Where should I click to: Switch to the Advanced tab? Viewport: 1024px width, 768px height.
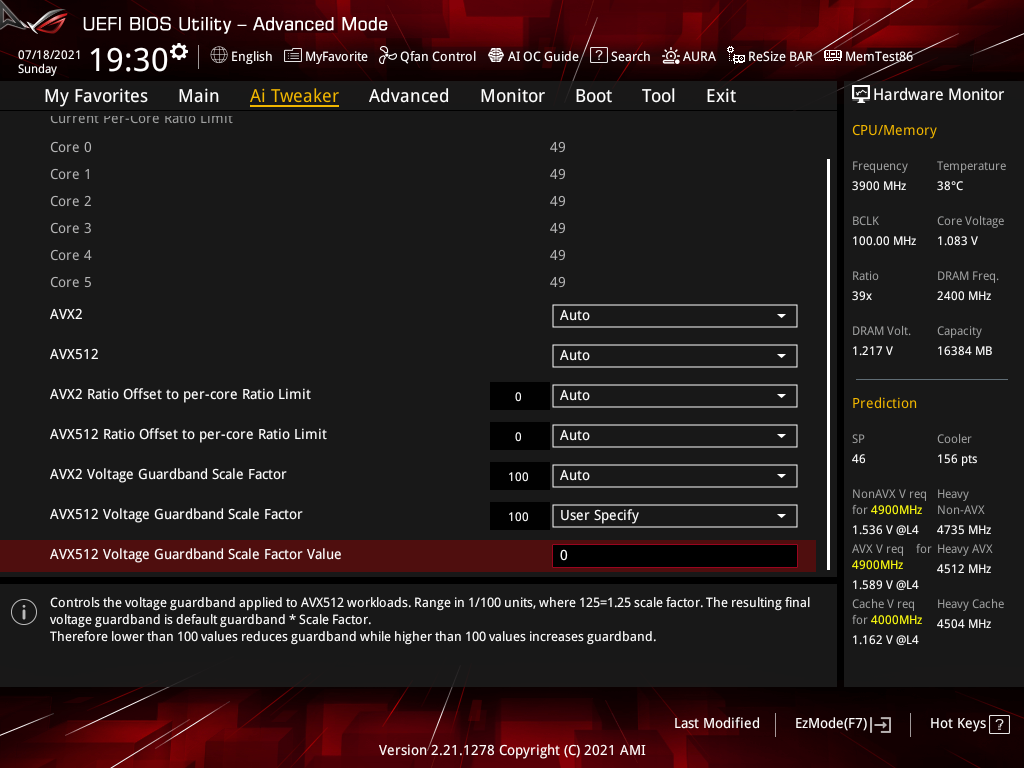tap(409, 95)
